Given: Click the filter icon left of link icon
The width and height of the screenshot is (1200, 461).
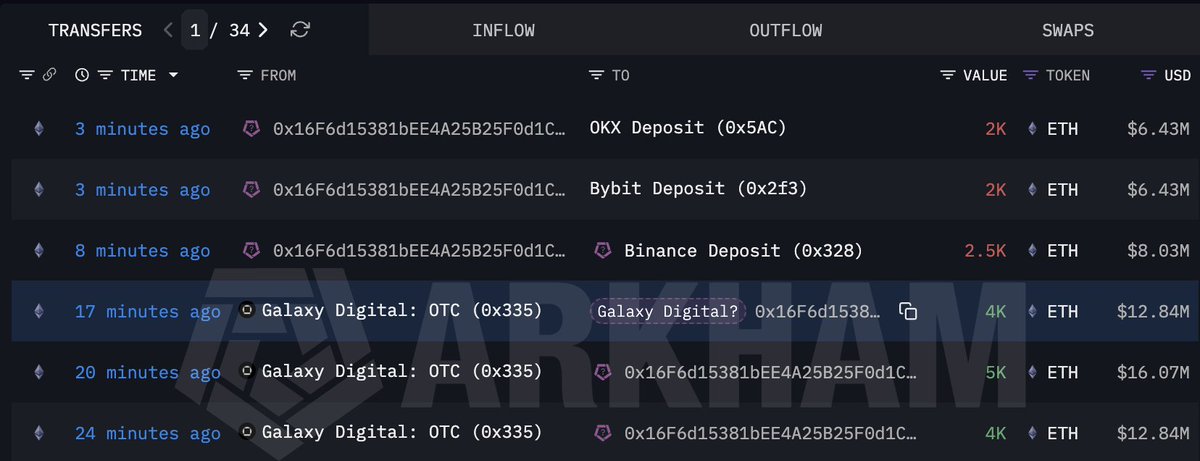Looking at the screenshot, I should [x=27, y=75].
